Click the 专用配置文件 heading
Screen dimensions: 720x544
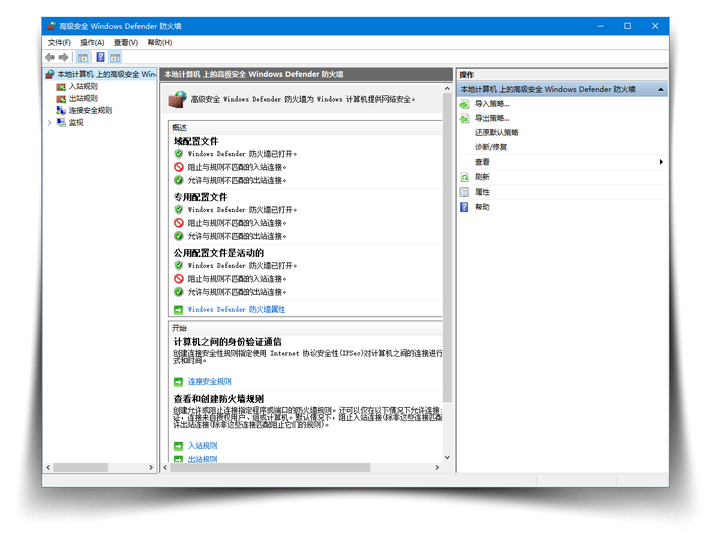coord(200,197)
